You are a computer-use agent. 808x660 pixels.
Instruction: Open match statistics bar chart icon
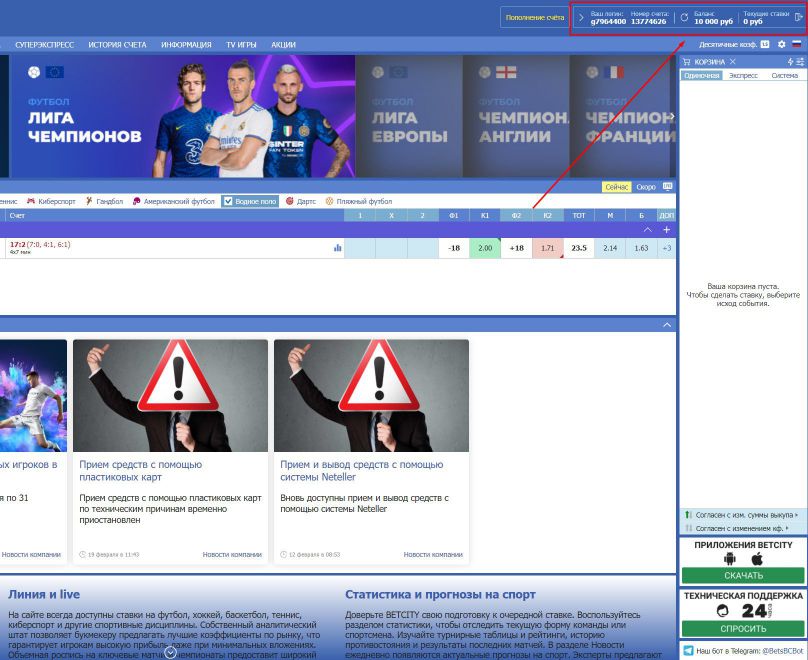click(x=337, y=248)
